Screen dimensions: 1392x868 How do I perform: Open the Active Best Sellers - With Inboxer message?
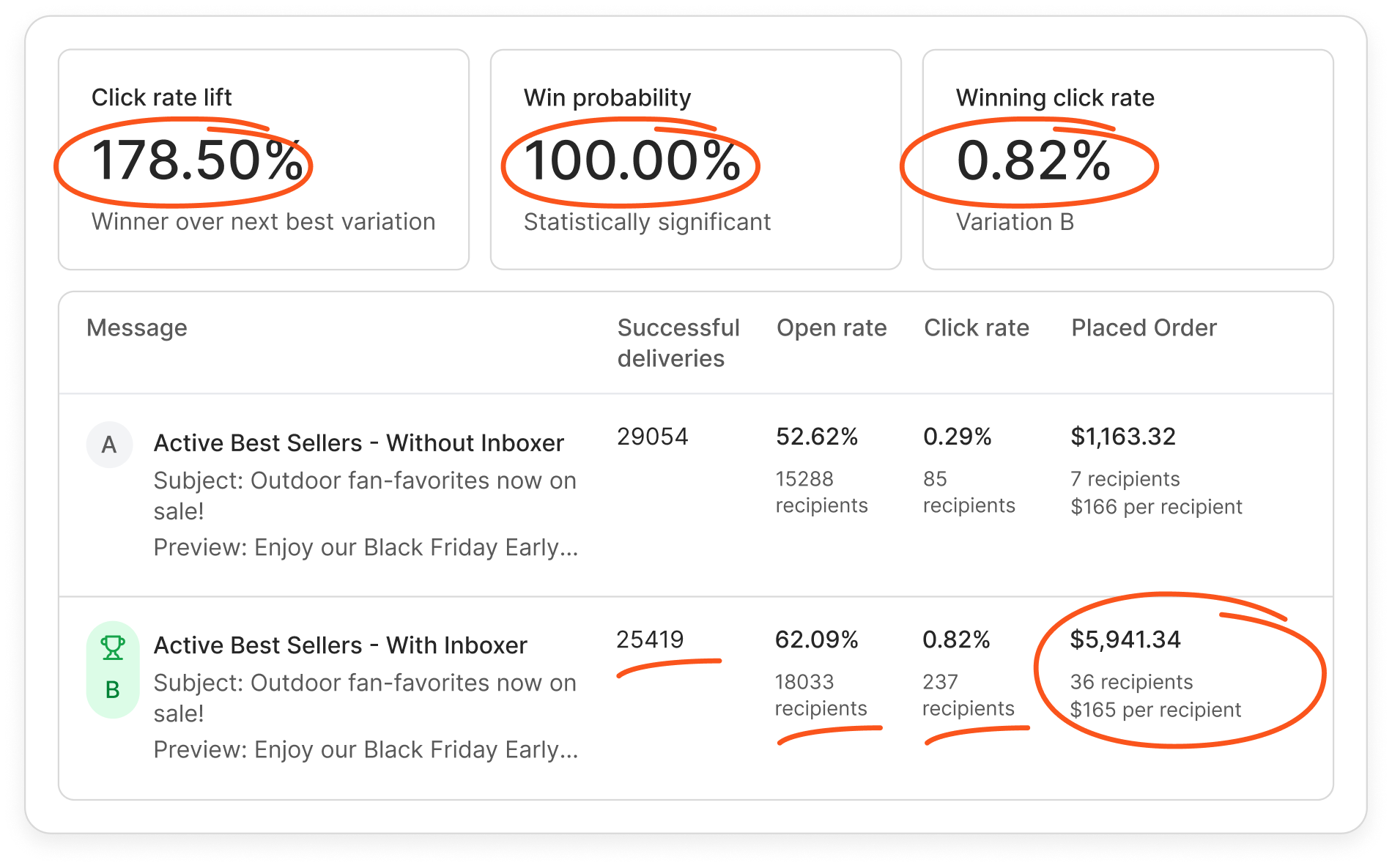[x=340, y=645]
